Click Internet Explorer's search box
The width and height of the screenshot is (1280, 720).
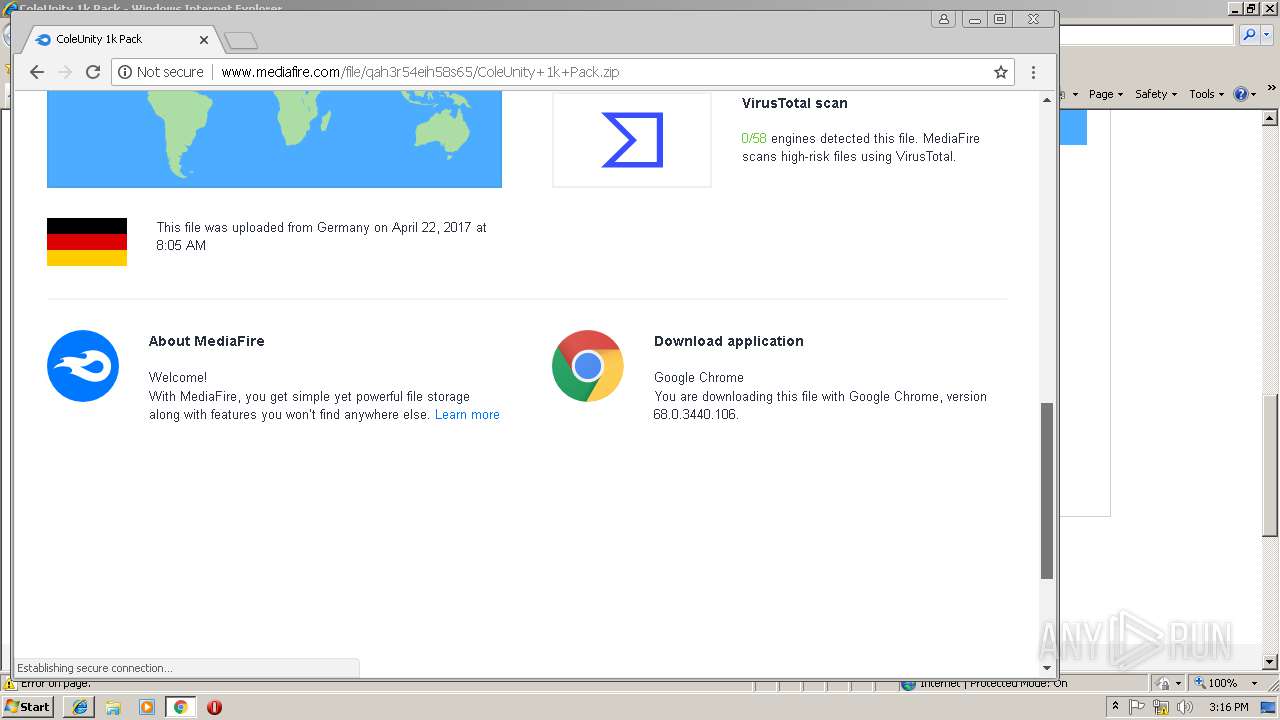(x=1146, y=35)
